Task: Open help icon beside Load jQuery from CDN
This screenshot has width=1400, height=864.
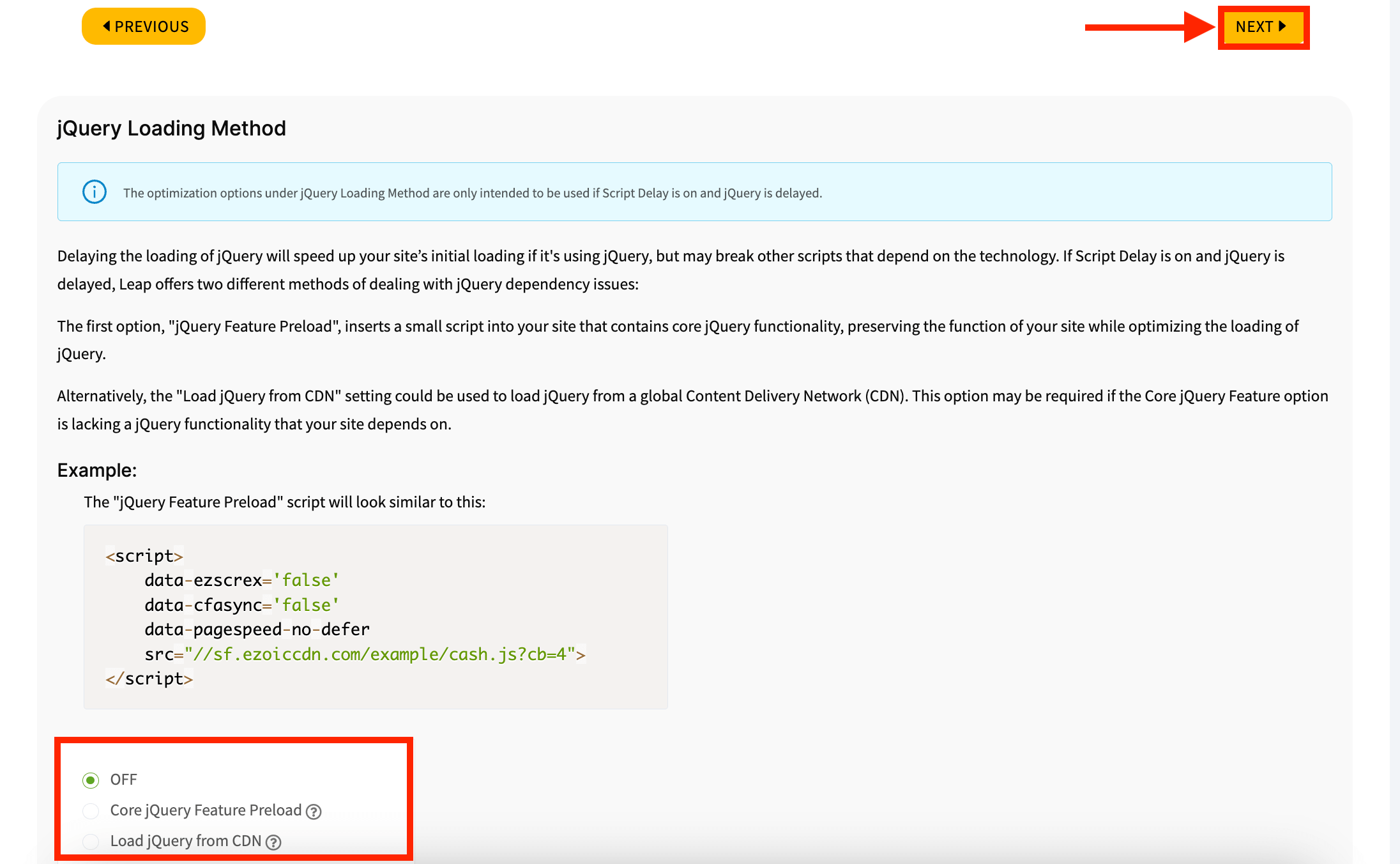Action: tap(273, 842)
